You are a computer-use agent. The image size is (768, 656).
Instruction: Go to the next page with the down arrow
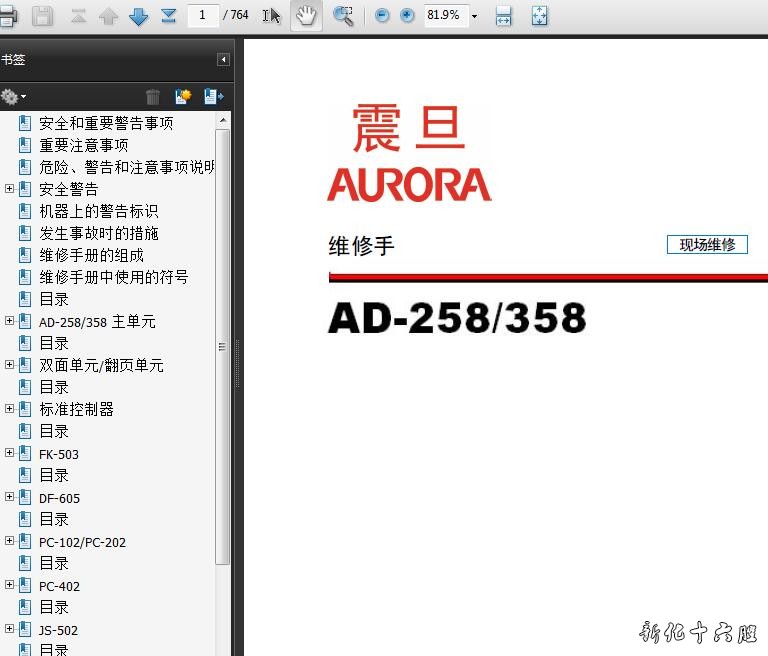pyautogui.click(x=138, y=16)
